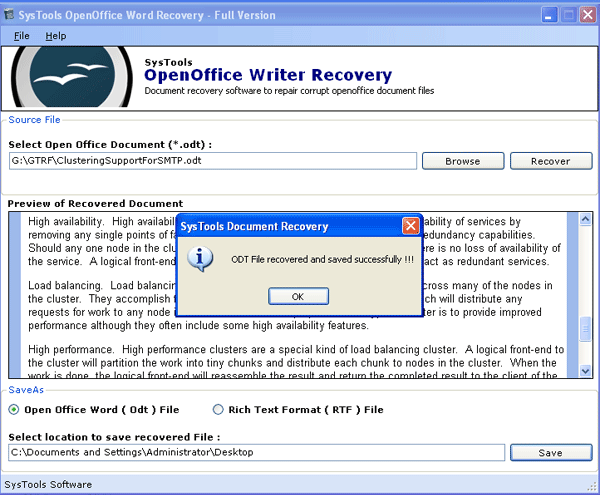This screenshot has height=495, width=600.
Task: Click the source ODT file path field
Action: click(x=213, y=161)
